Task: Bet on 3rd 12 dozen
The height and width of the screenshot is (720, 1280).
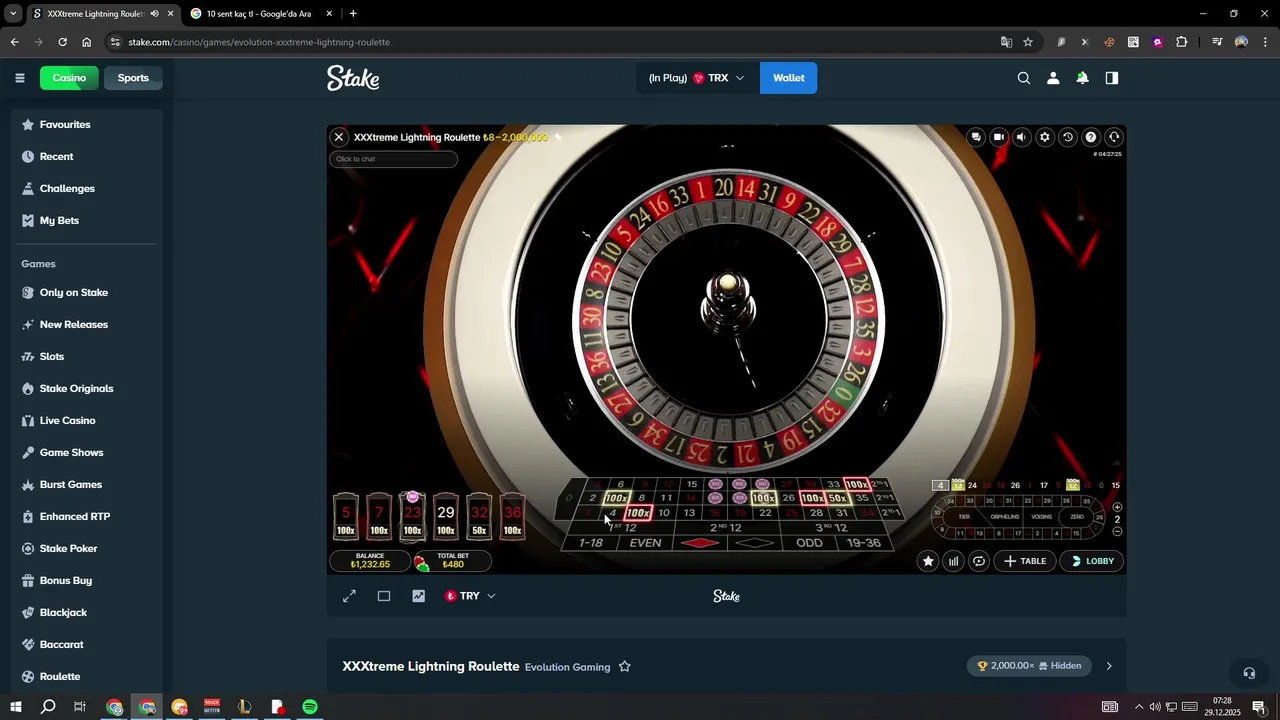Action: click(832, 527)
